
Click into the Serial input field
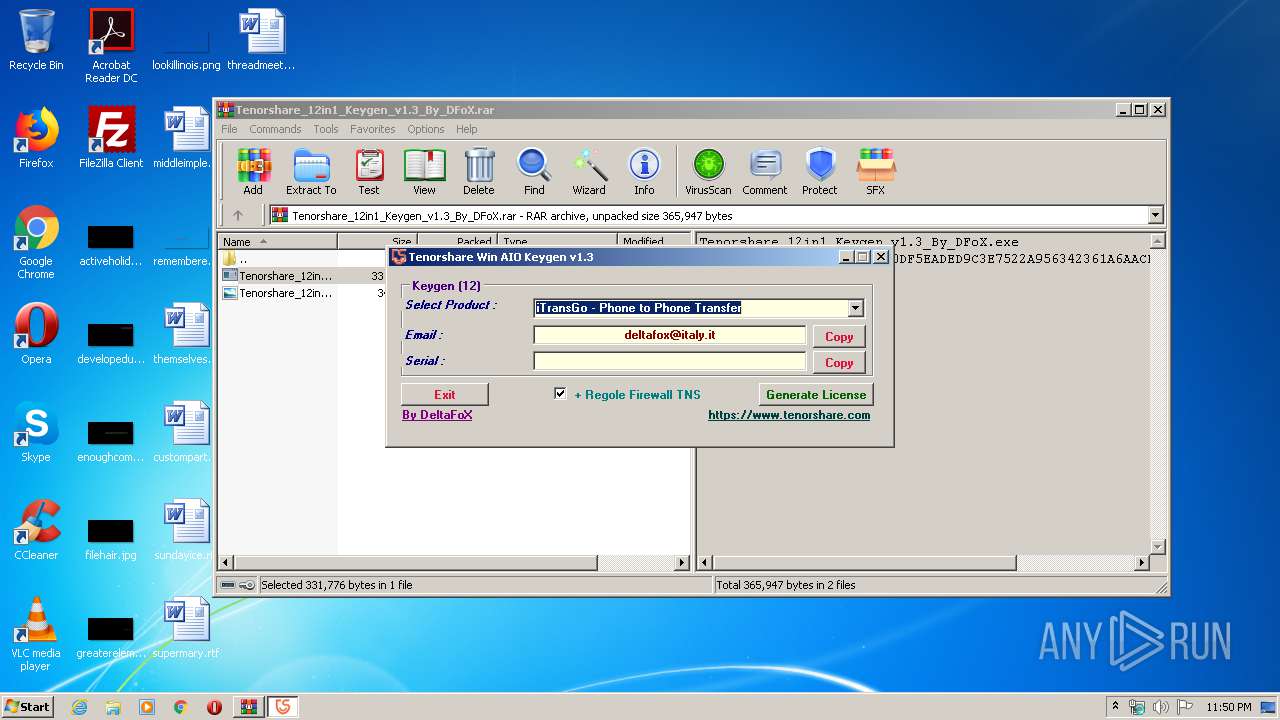[x=670, y=361]
